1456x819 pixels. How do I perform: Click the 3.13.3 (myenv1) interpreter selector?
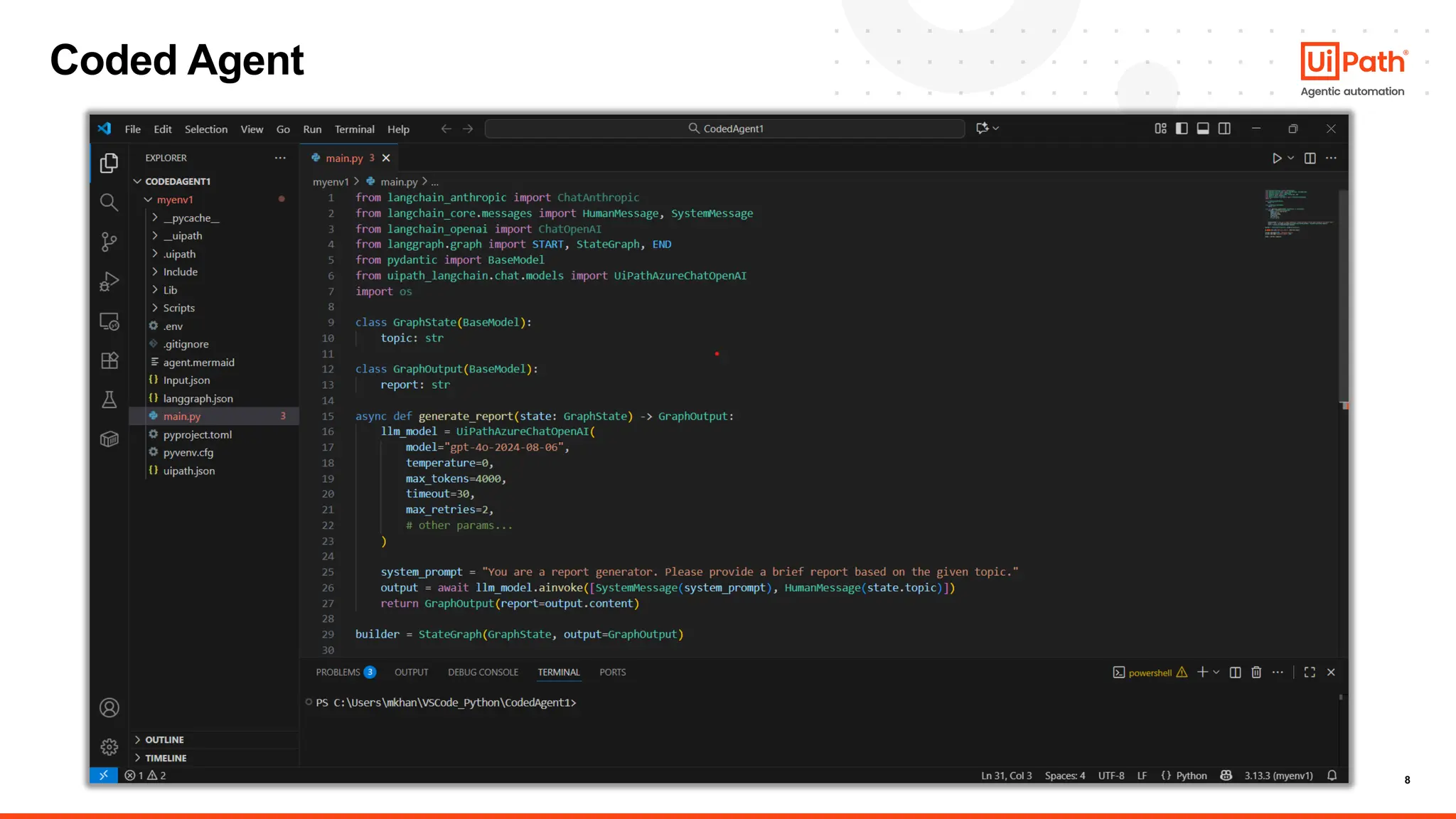pyautogui.click(x=1278, y=776)
